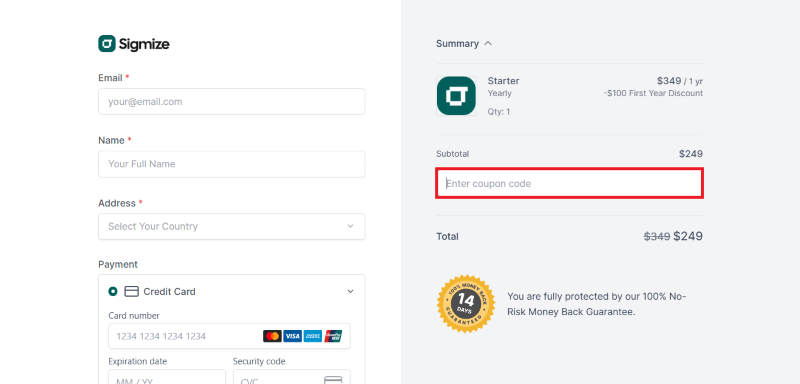Click the "Yearly" billing label
This screenshot has width=800, height=384.
point(499,93)
